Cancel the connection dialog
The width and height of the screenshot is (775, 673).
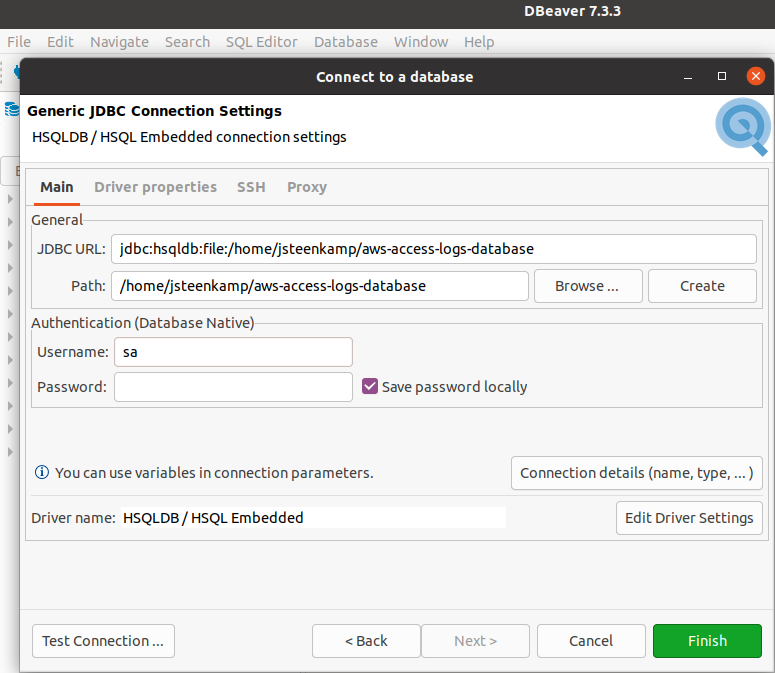(591, 641)
